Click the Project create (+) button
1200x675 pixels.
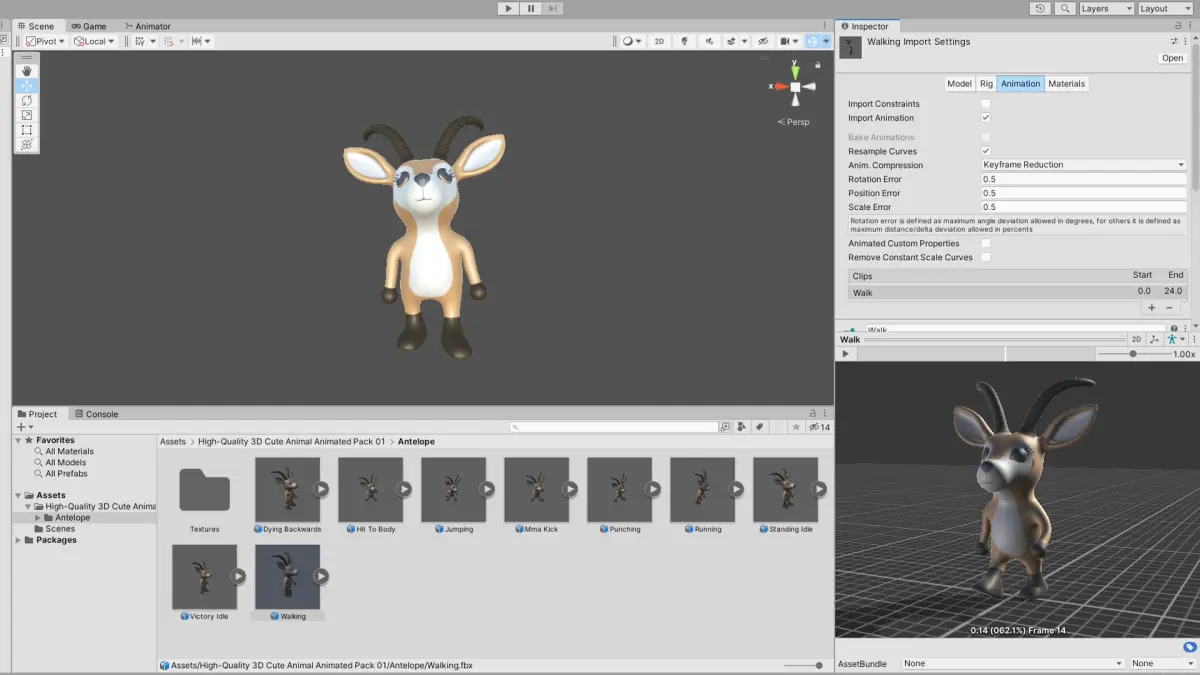point(25,427)
